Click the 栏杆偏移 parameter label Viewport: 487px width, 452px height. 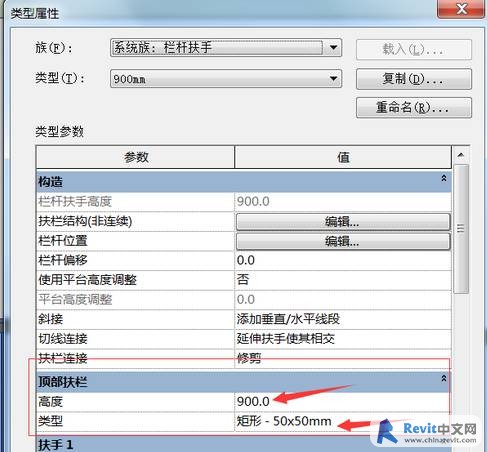pyautogui.click(x=63, y=260)
